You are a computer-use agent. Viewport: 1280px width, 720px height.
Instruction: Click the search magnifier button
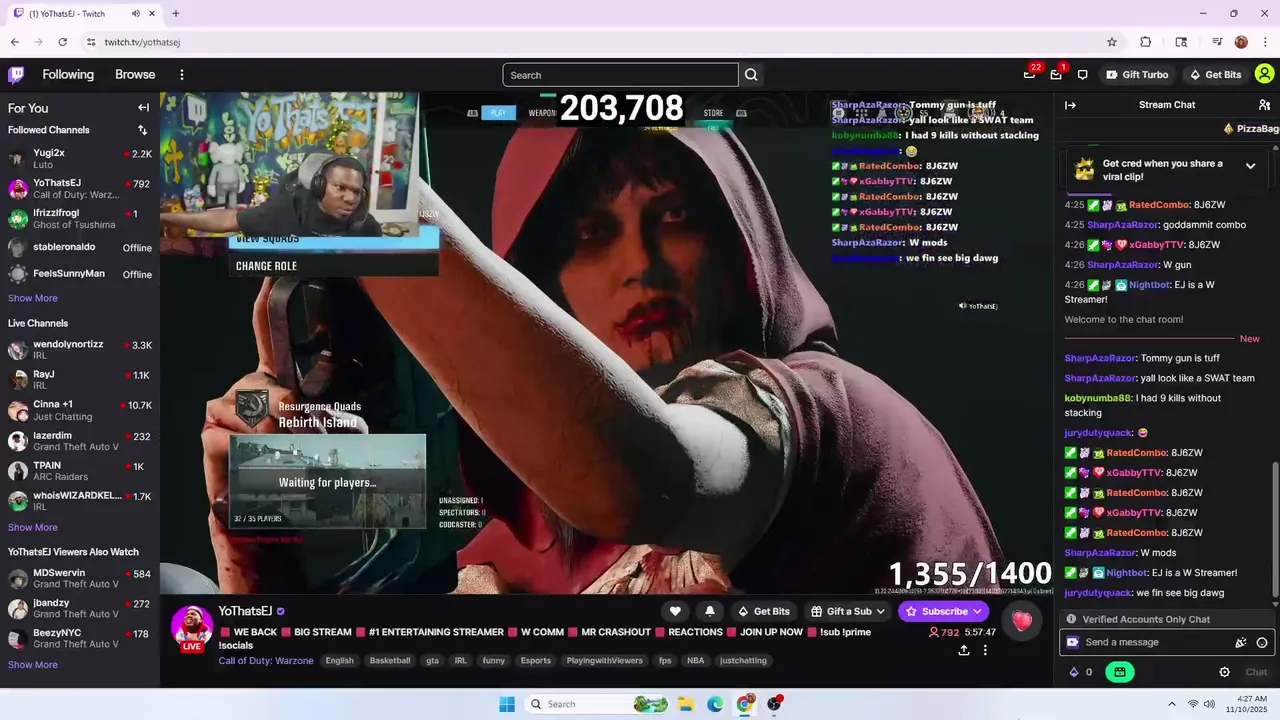pos(751,75)
